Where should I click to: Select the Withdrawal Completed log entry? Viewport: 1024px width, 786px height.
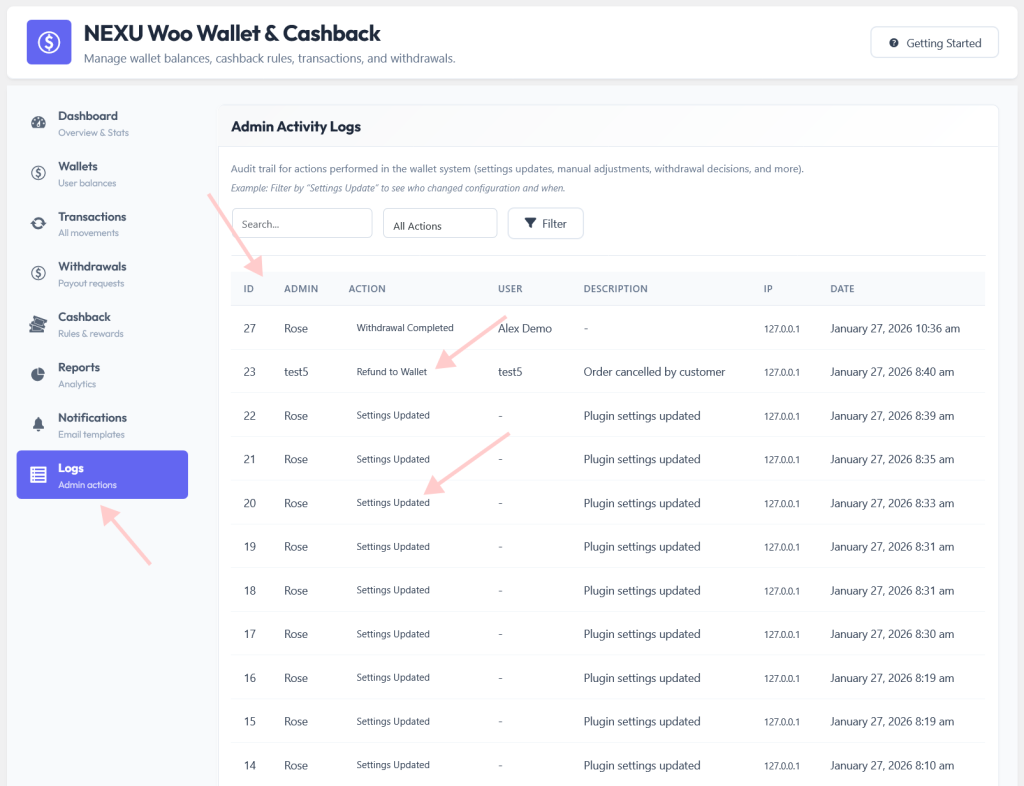click(607, 328)
